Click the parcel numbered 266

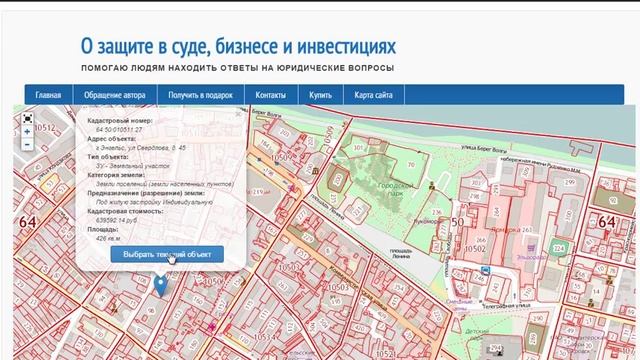[482, 240]
